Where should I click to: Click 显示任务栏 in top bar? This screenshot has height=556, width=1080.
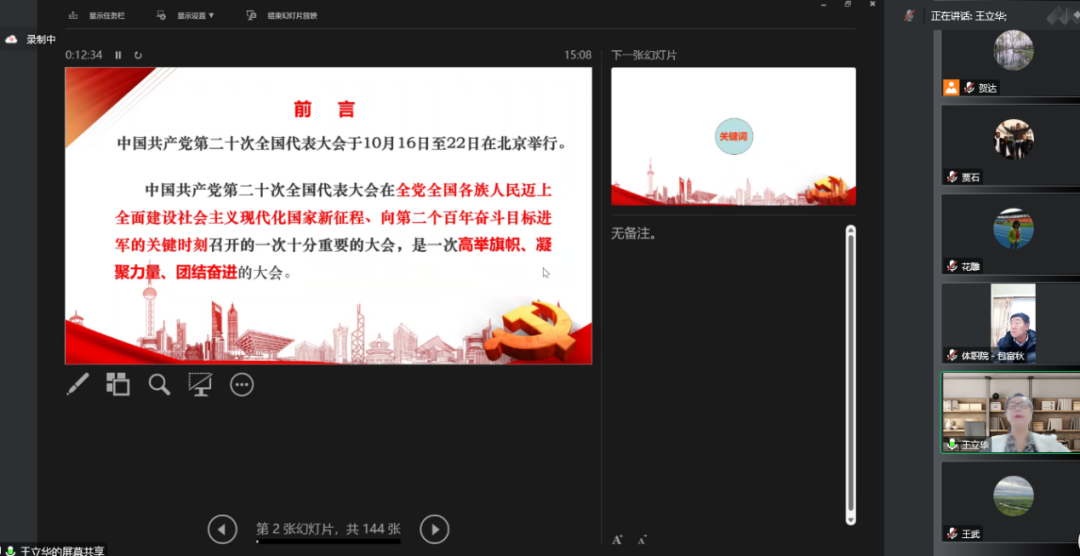tap(98, 16)
